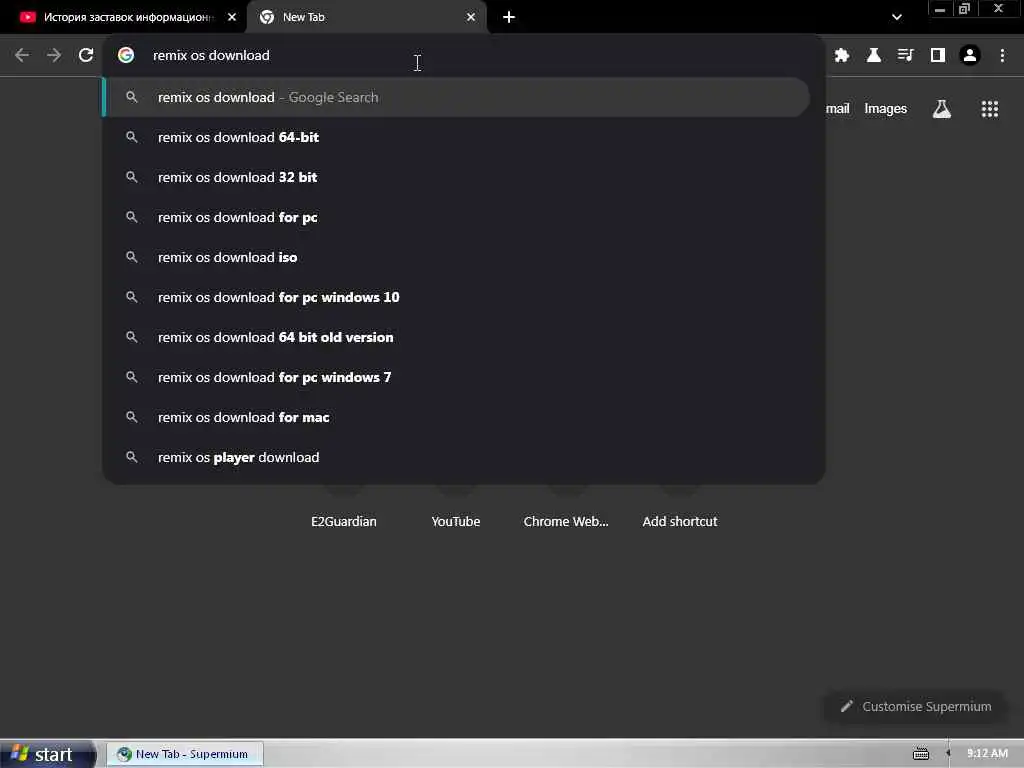Choose remix os download Google Search suggestion

pyautogui.click(x=457, y=97)
